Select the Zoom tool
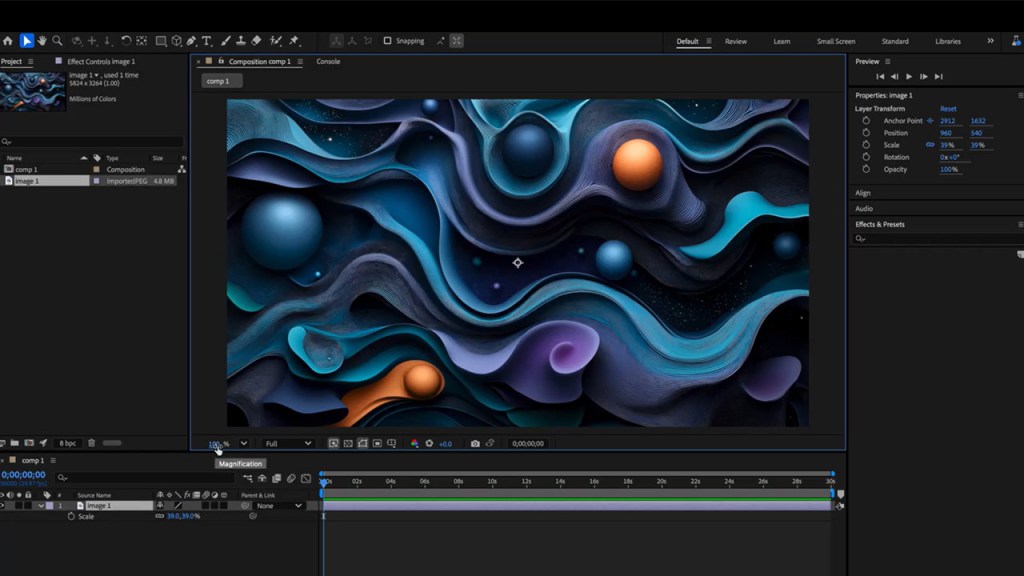 tap(56, 41)
